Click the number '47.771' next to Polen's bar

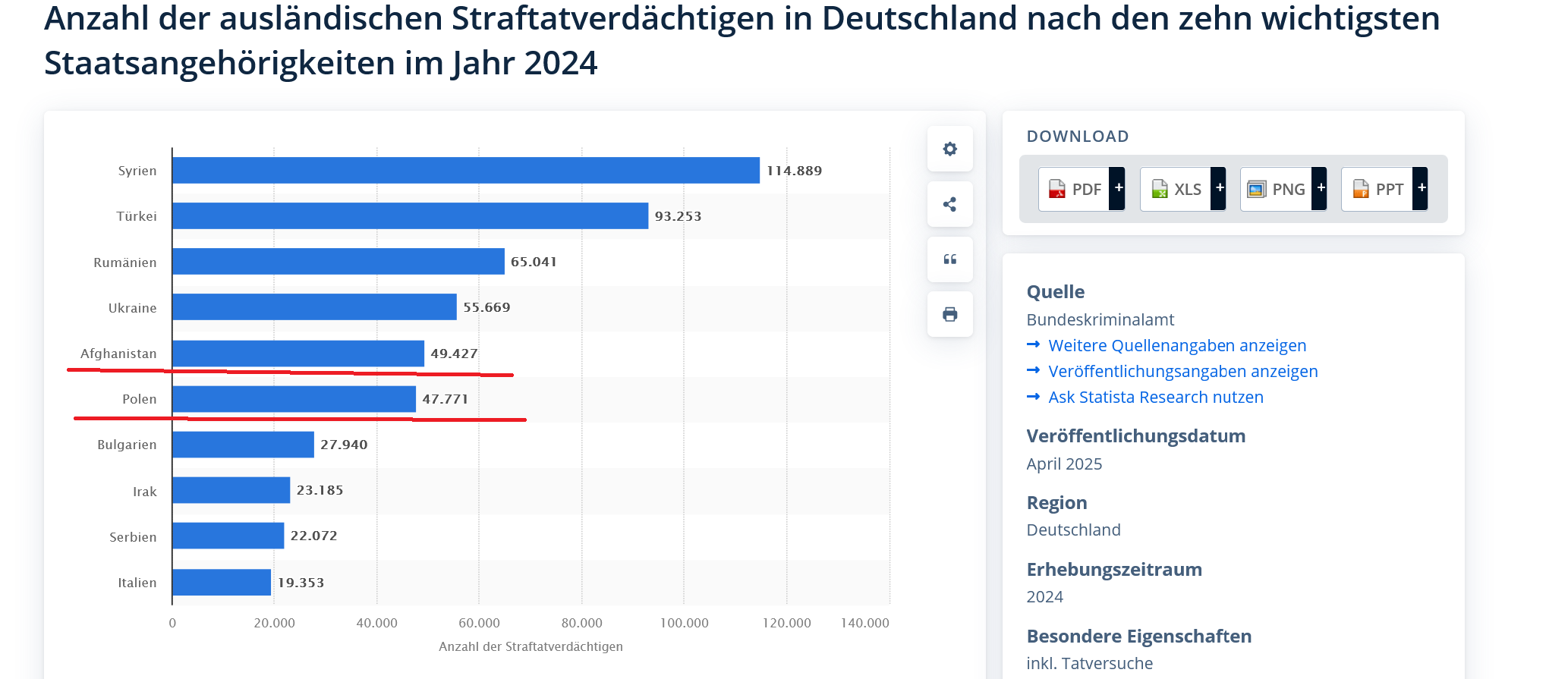(446, 399)
